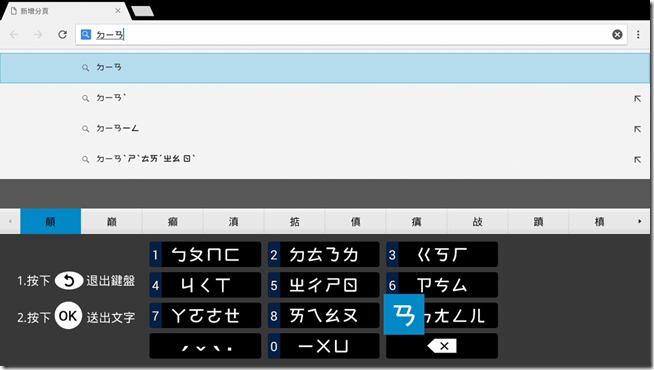Choose the suggestion ㄉㄧㄢㄧㄥ
Viewport: 654px width, 370px height.
[x=325, y=128]
